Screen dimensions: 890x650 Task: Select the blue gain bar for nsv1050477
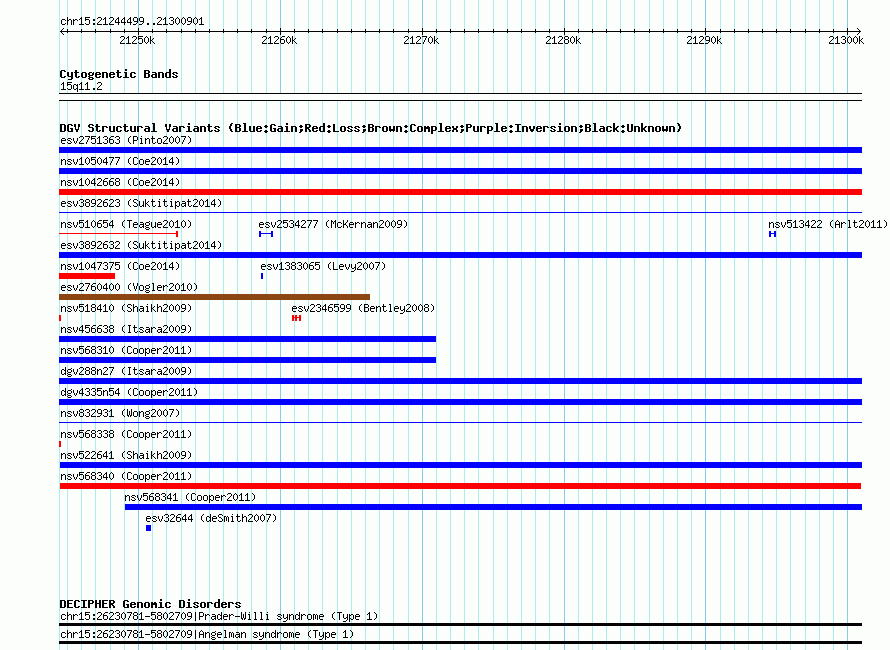460,171
